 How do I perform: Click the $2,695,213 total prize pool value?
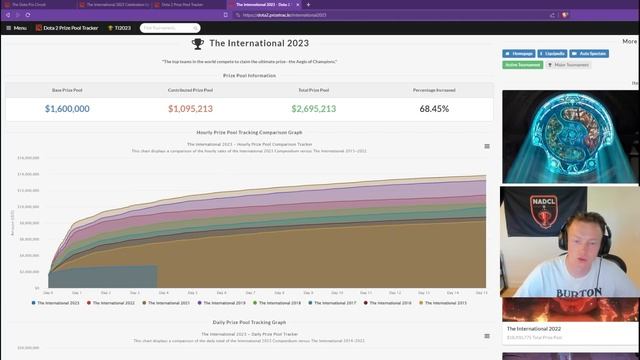(313, 109)
